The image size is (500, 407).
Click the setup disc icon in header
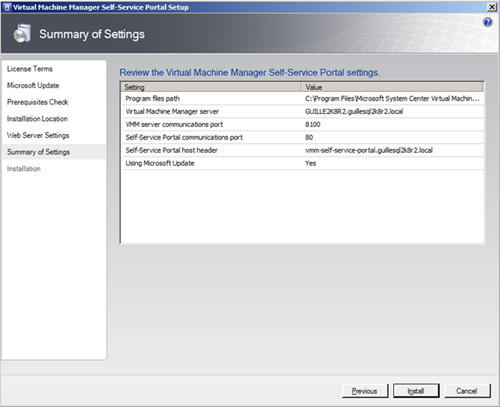(22, 33)
